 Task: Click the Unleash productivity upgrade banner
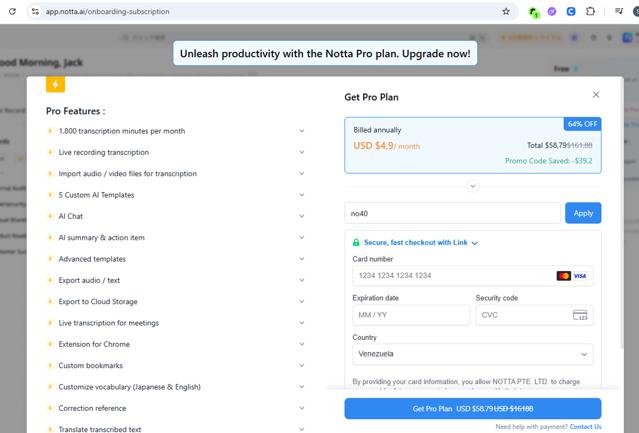(x=325, y=53)
